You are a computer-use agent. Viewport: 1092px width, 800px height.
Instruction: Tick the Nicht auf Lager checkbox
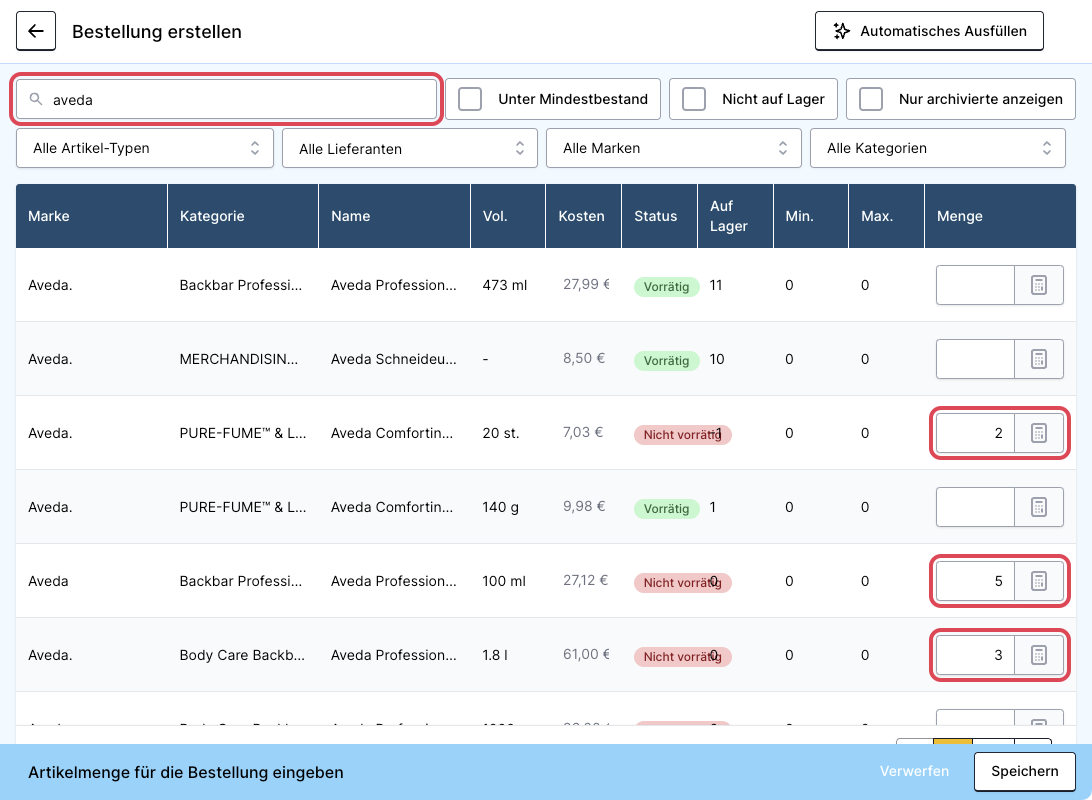point(694,99)
